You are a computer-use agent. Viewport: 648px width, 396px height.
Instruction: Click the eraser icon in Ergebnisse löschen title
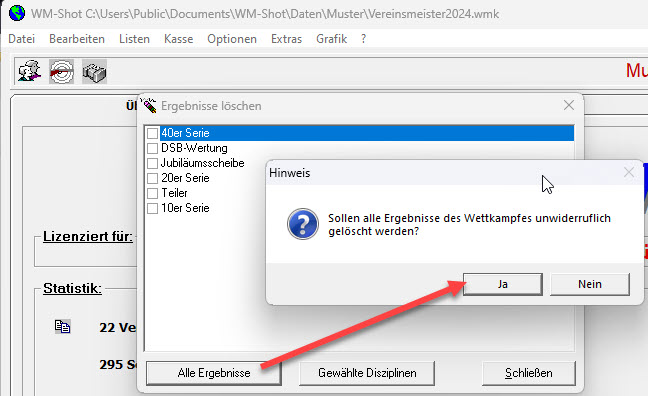[x=148, y=105]
